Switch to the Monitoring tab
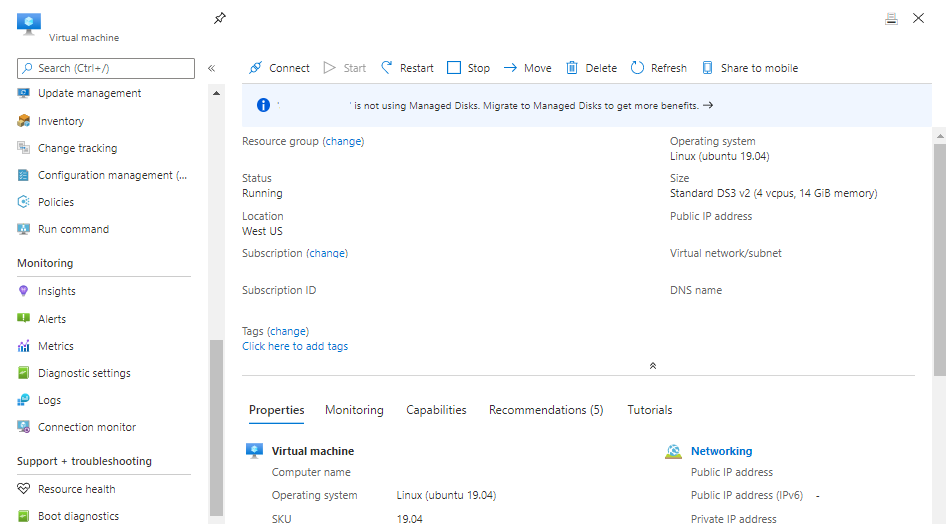 click(354, 410)
